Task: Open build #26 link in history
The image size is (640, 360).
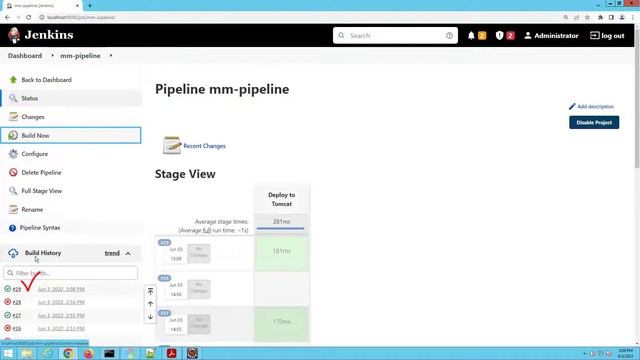Action: (16, 328)
